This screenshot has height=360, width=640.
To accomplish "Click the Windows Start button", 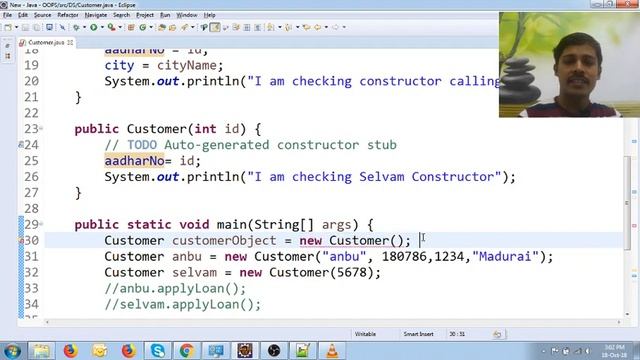I will click(x=11, y=351).
